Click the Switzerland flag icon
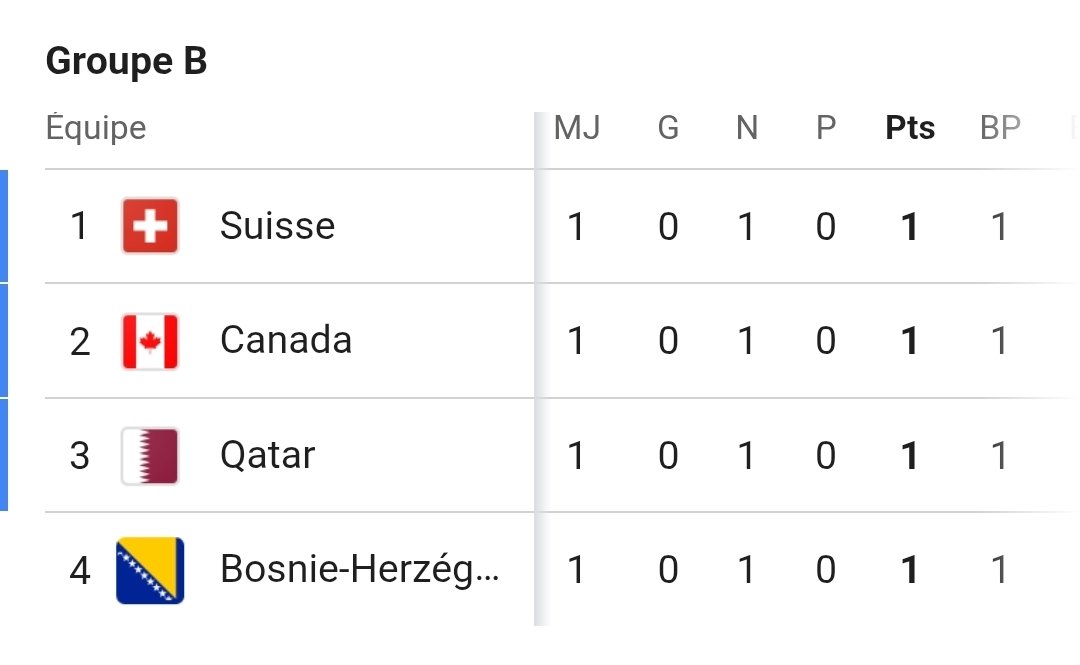Screen dimensions: 1080x665 (150, 225)
